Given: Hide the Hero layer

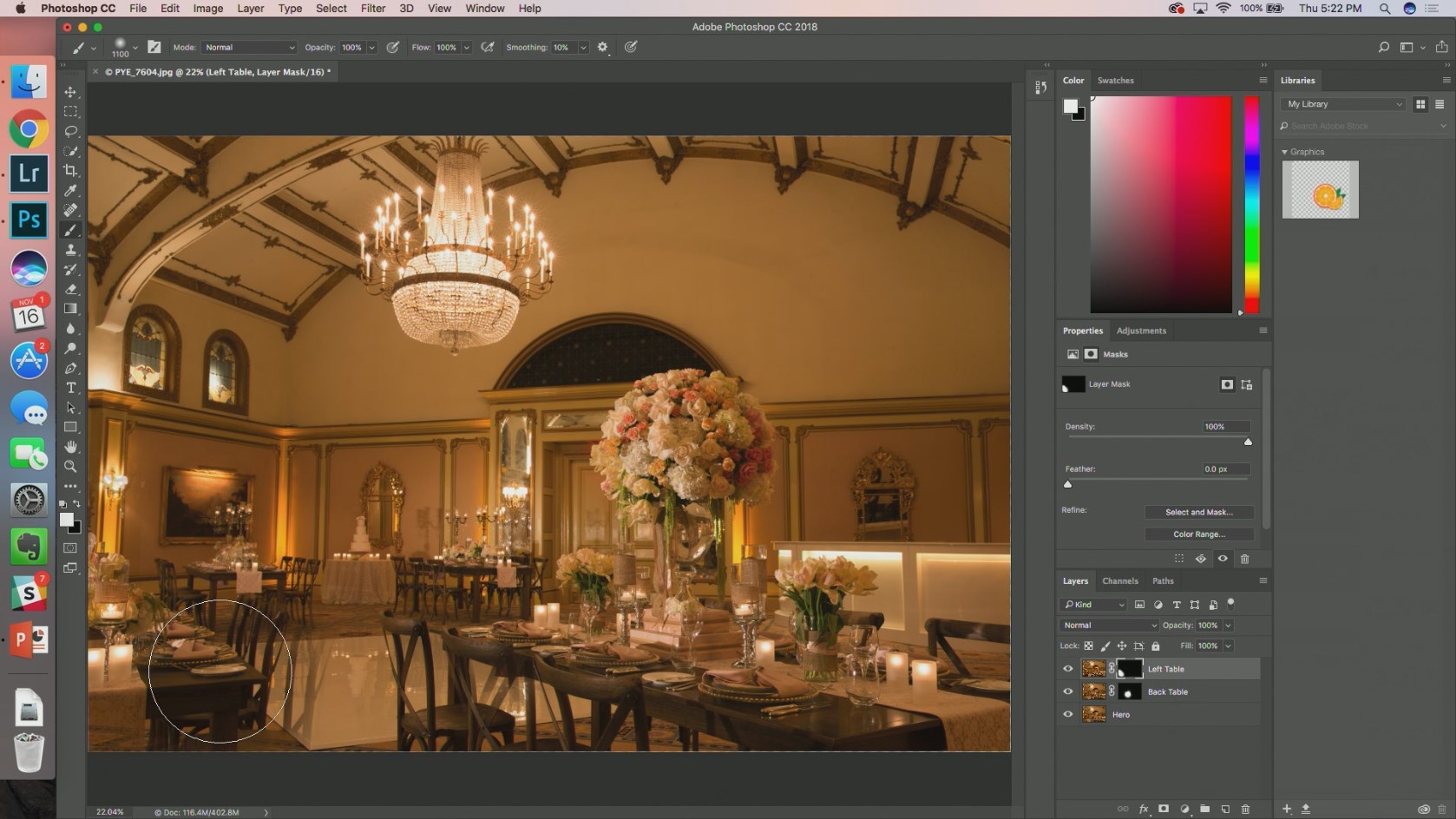Looking at the screenshot, I should (x=1068, y=714).
